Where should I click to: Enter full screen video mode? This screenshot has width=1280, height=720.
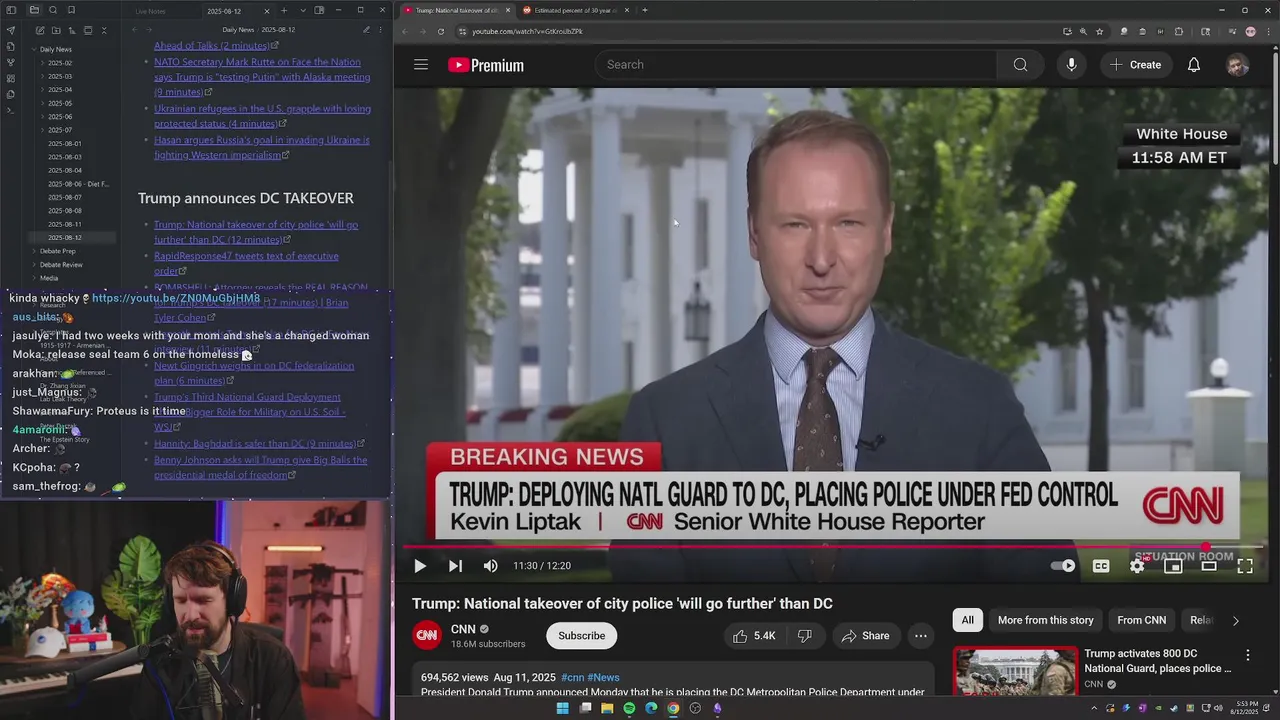[1245, 566]
